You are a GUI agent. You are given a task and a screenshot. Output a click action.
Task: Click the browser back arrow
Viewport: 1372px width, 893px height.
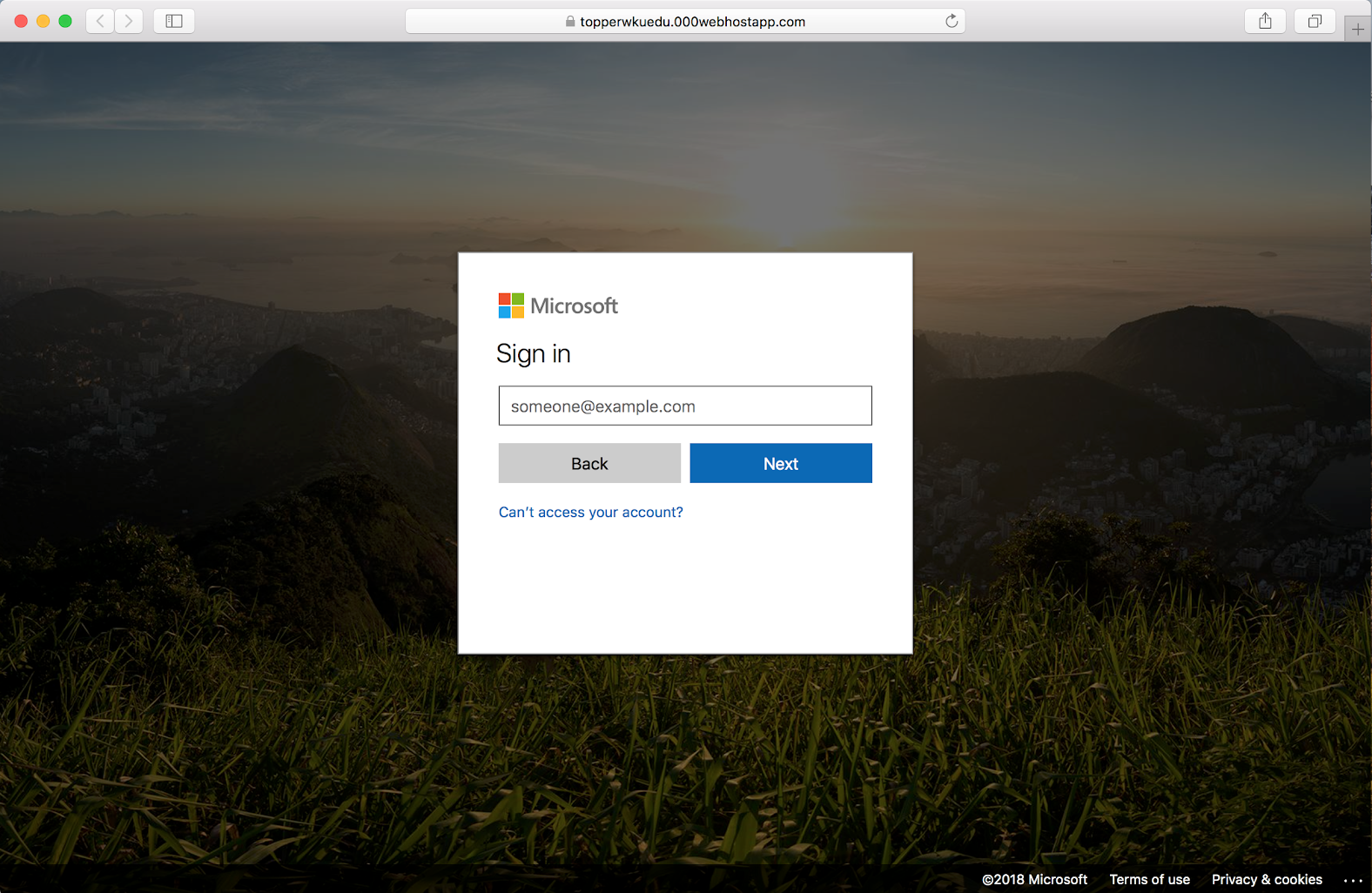(x=101, y=21)
